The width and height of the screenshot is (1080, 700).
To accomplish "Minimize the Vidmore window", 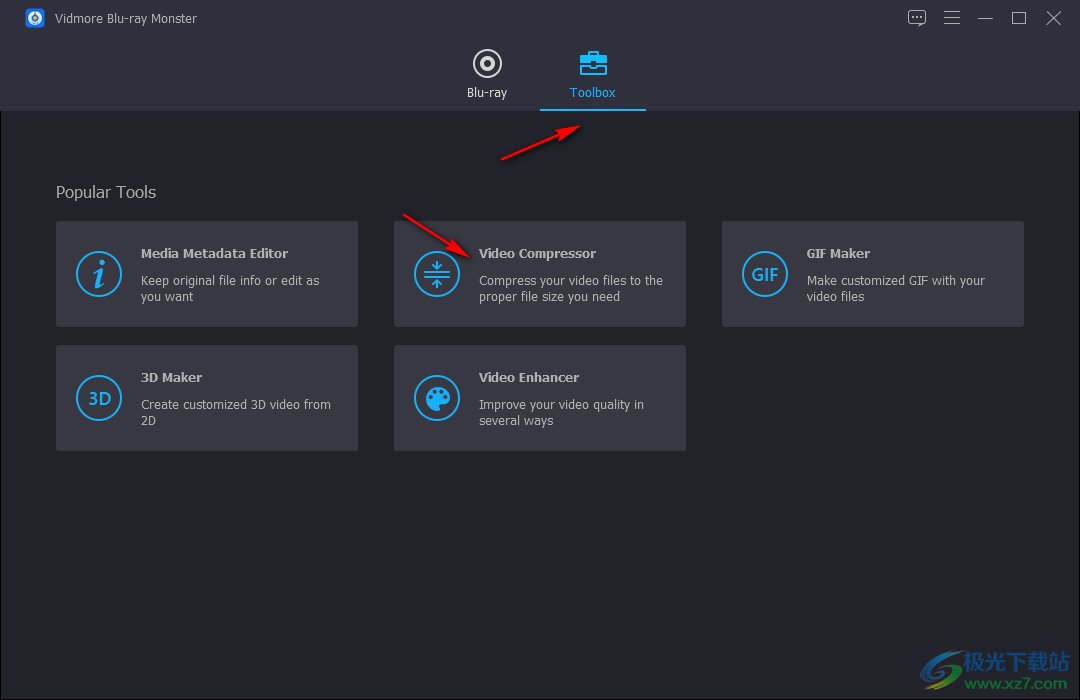I will pyautogui.click(x=986, y=18).
